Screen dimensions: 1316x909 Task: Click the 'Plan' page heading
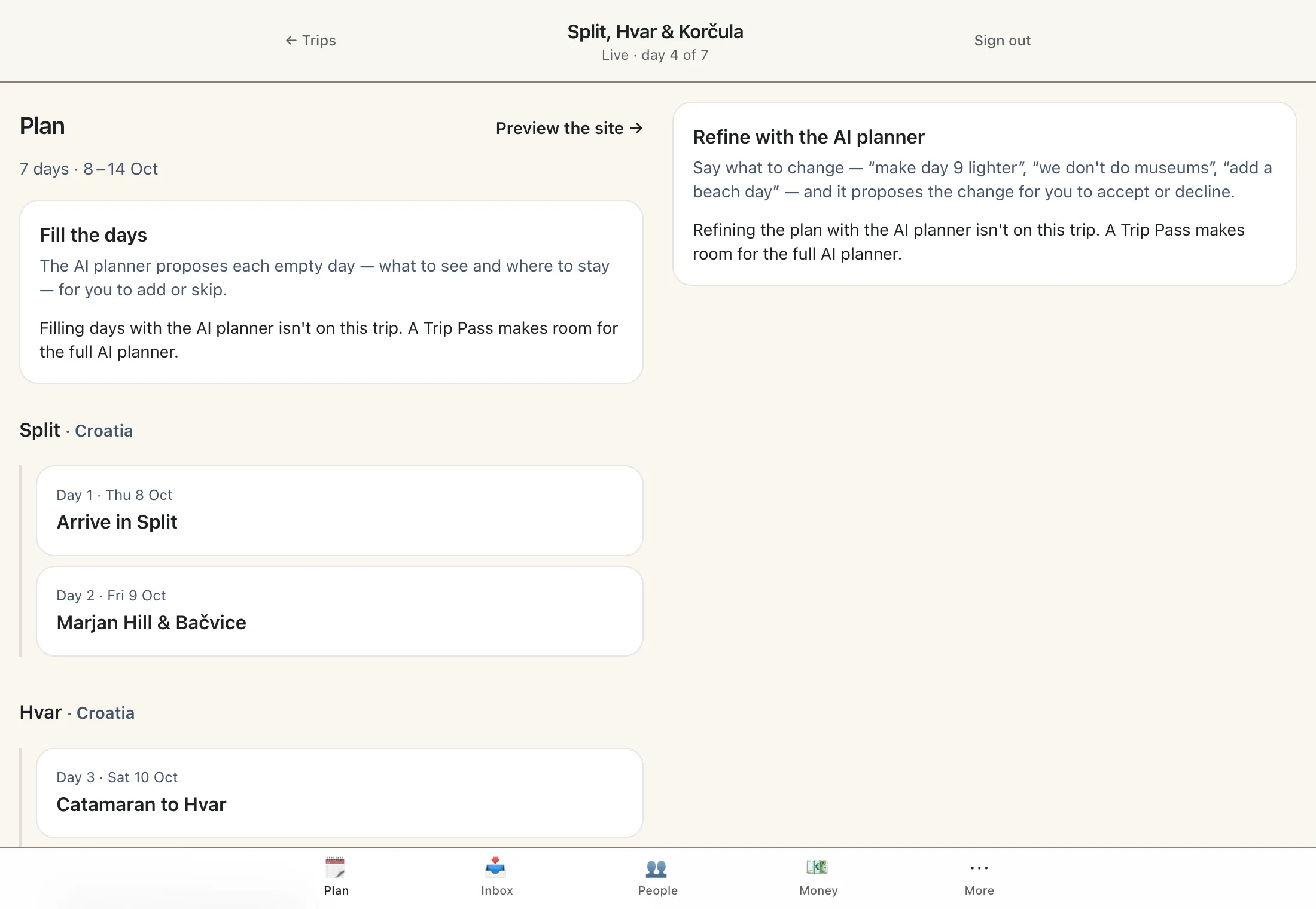click(42, 126)
